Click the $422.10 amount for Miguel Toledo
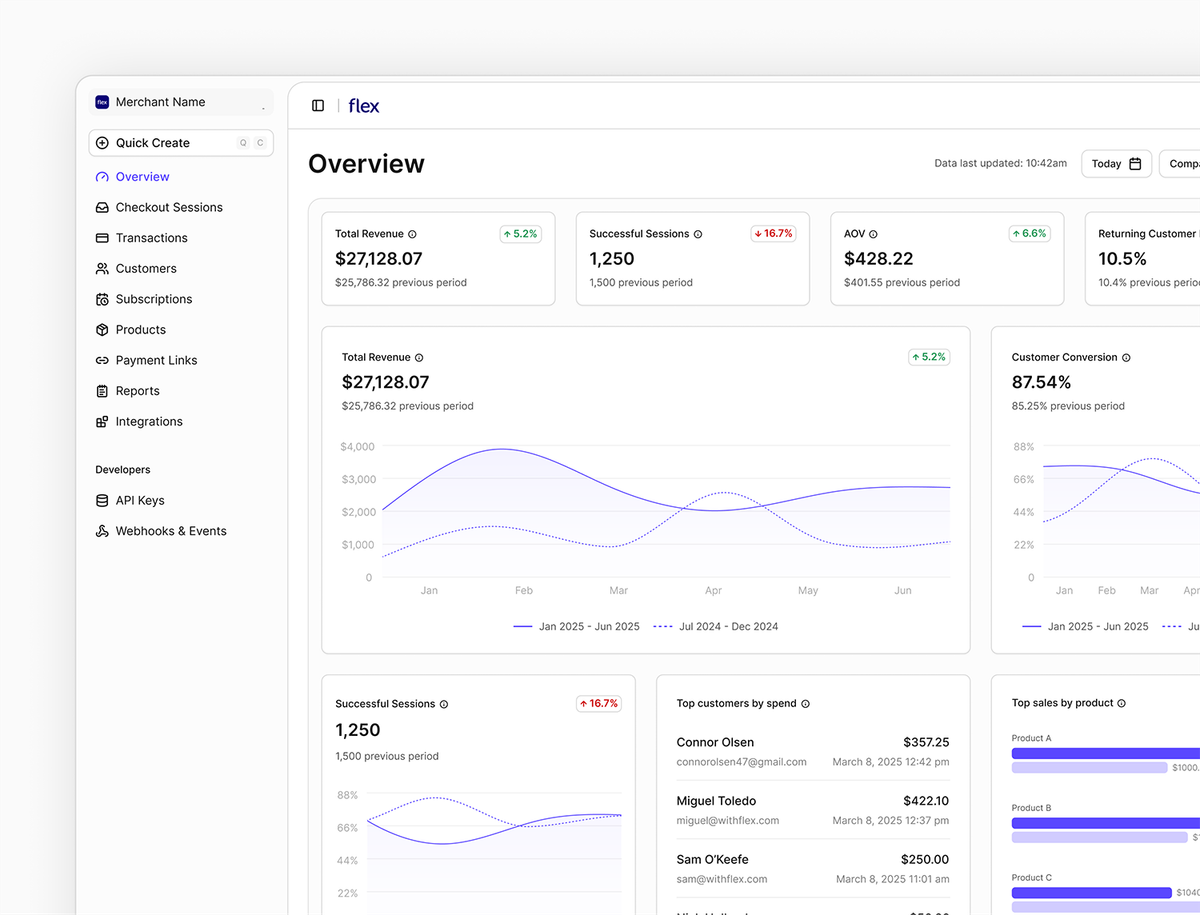Viewport: 1200px width, 915px height. [926, 801]
